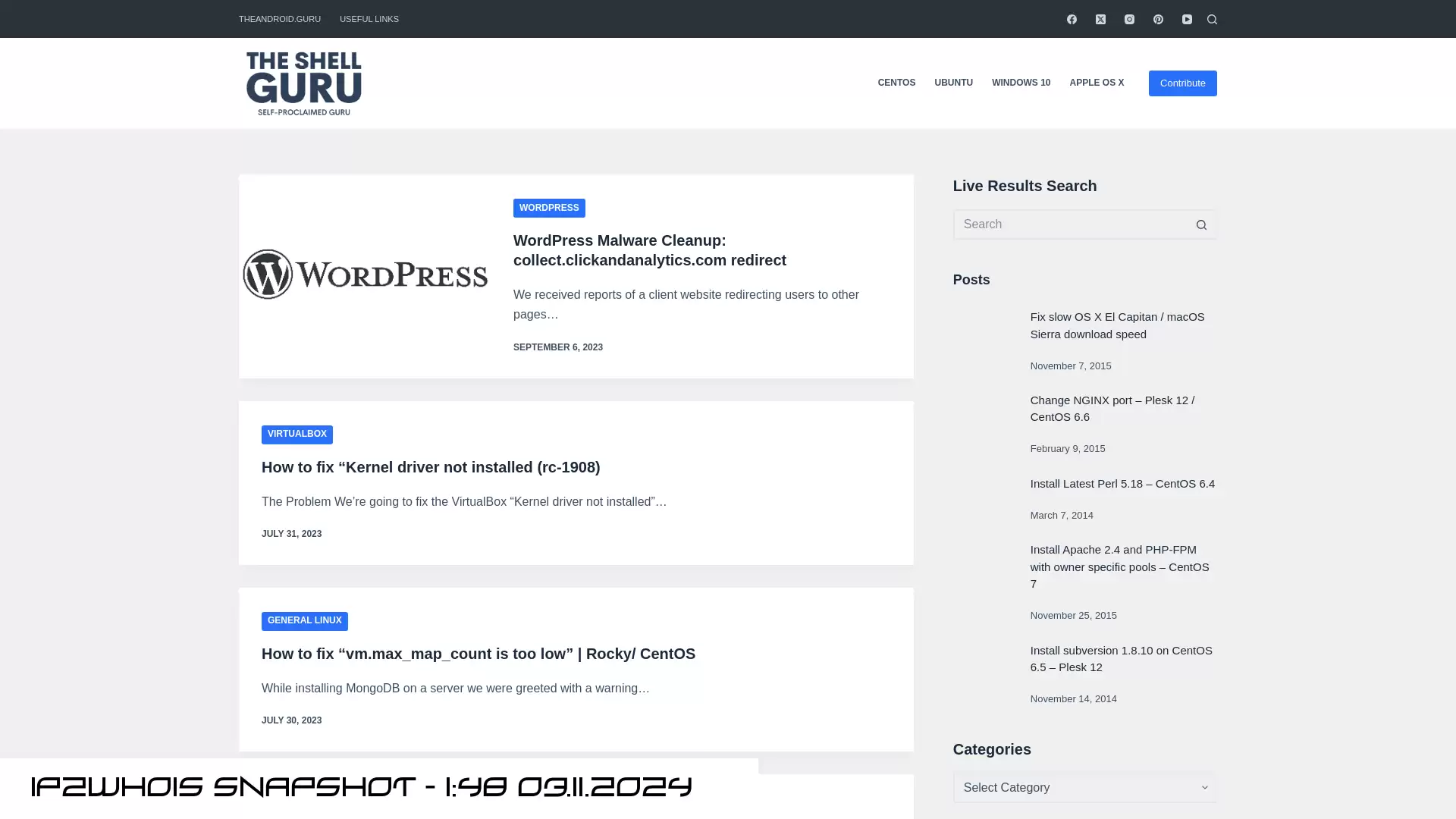Open Install Latest Perl 5.18 post

1122,484
